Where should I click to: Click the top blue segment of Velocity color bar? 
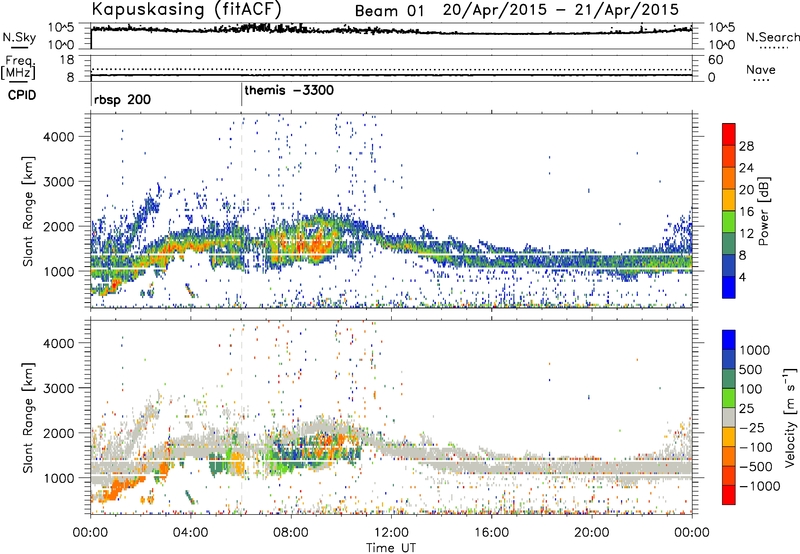point(729,340)
